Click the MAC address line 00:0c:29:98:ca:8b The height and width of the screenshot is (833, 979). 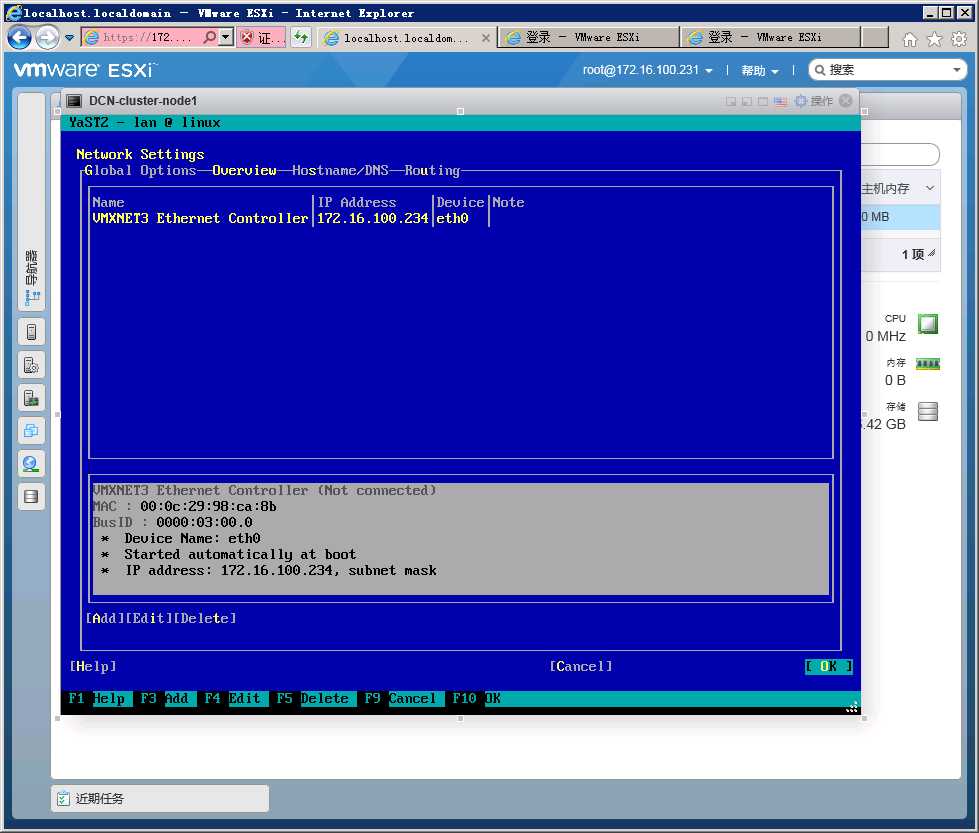point(184,506)
